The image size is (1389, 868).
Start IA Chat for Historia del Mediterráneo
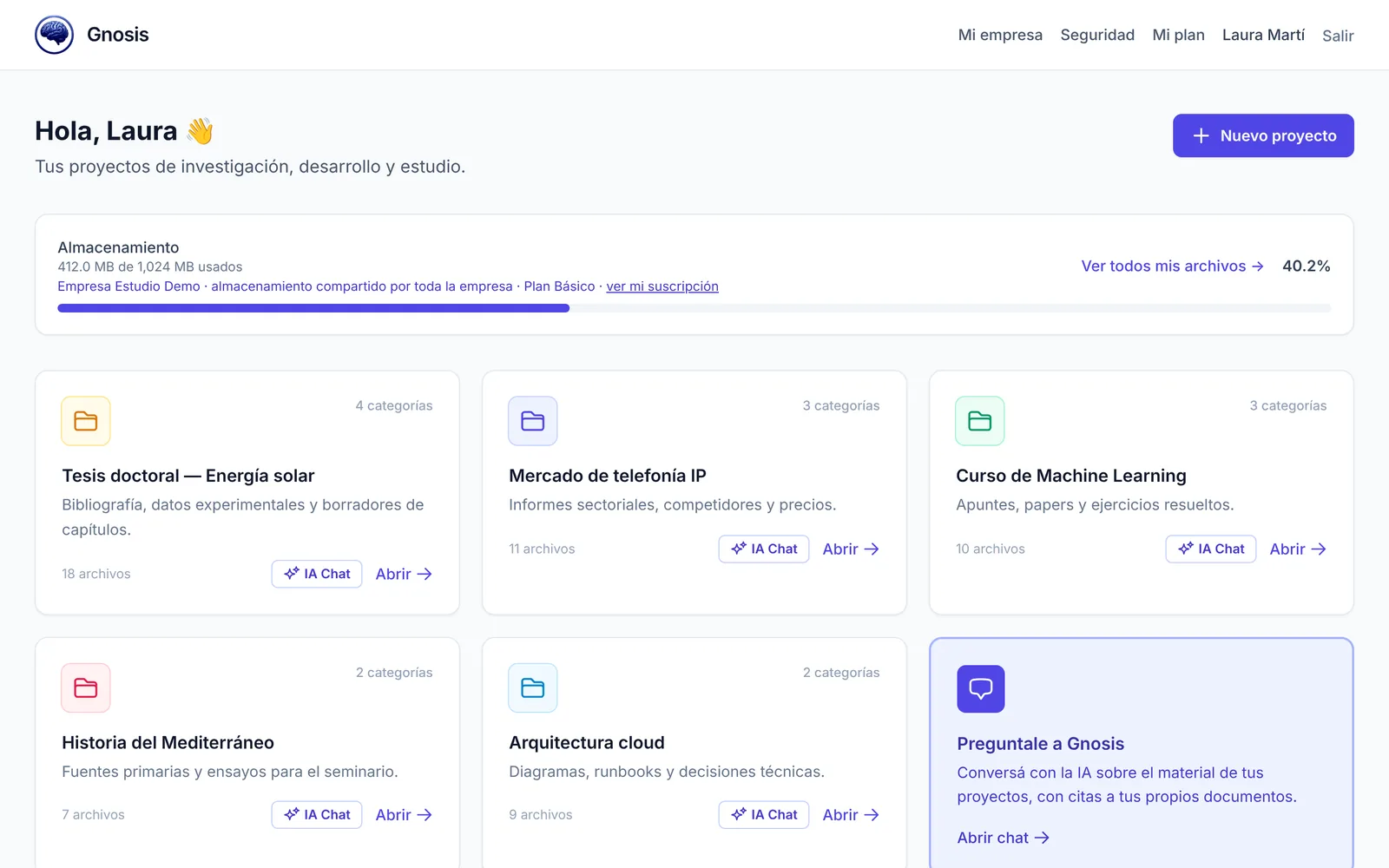click(317, 815)
